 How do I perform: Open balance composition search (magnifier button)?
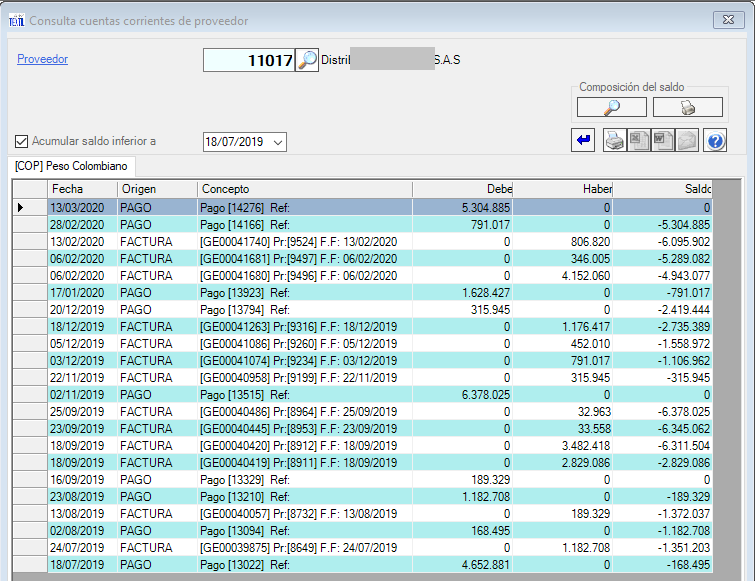(611, 107)
